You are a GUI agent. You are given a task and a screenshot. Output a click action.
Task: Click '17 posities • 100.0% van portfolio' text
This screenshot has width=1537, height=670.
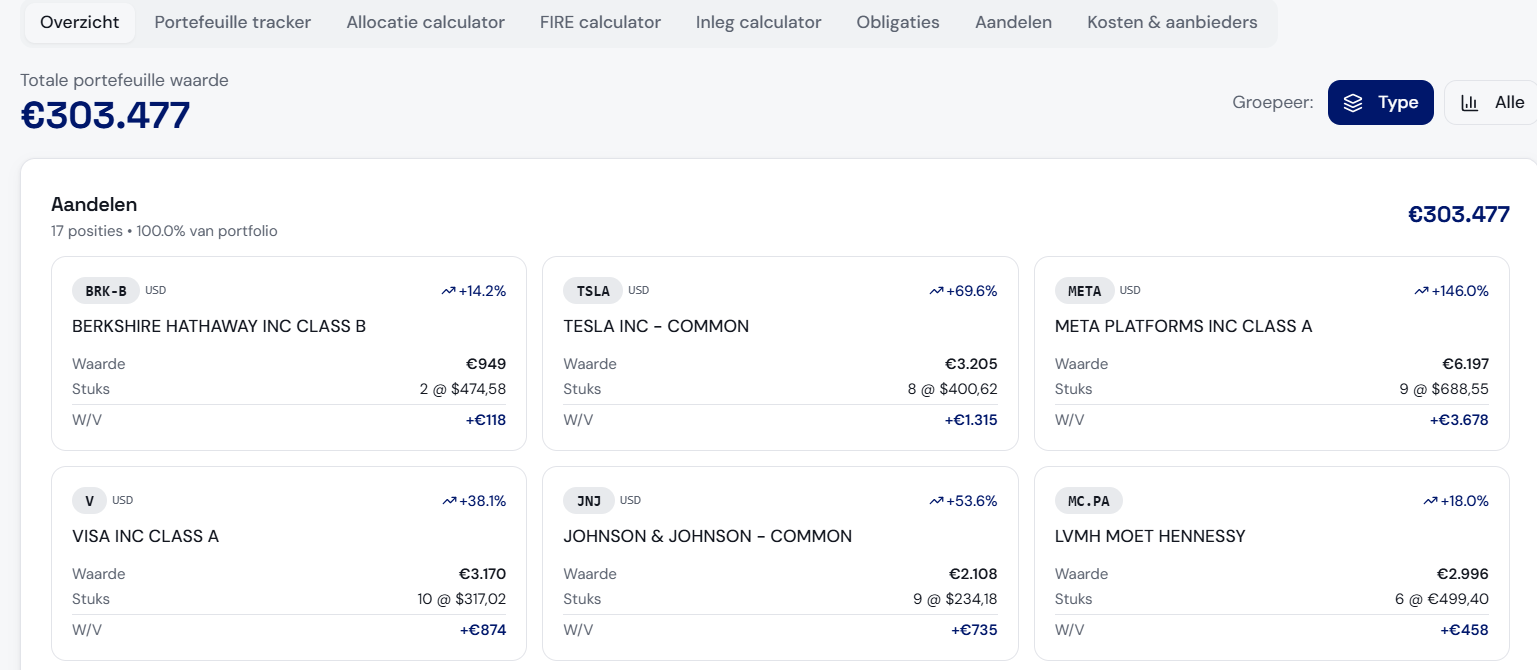164,231
